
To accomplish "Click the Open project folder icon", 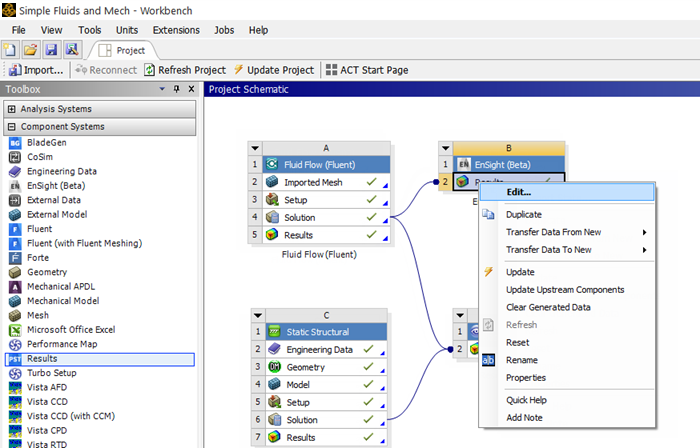I will tap(30, 50).
